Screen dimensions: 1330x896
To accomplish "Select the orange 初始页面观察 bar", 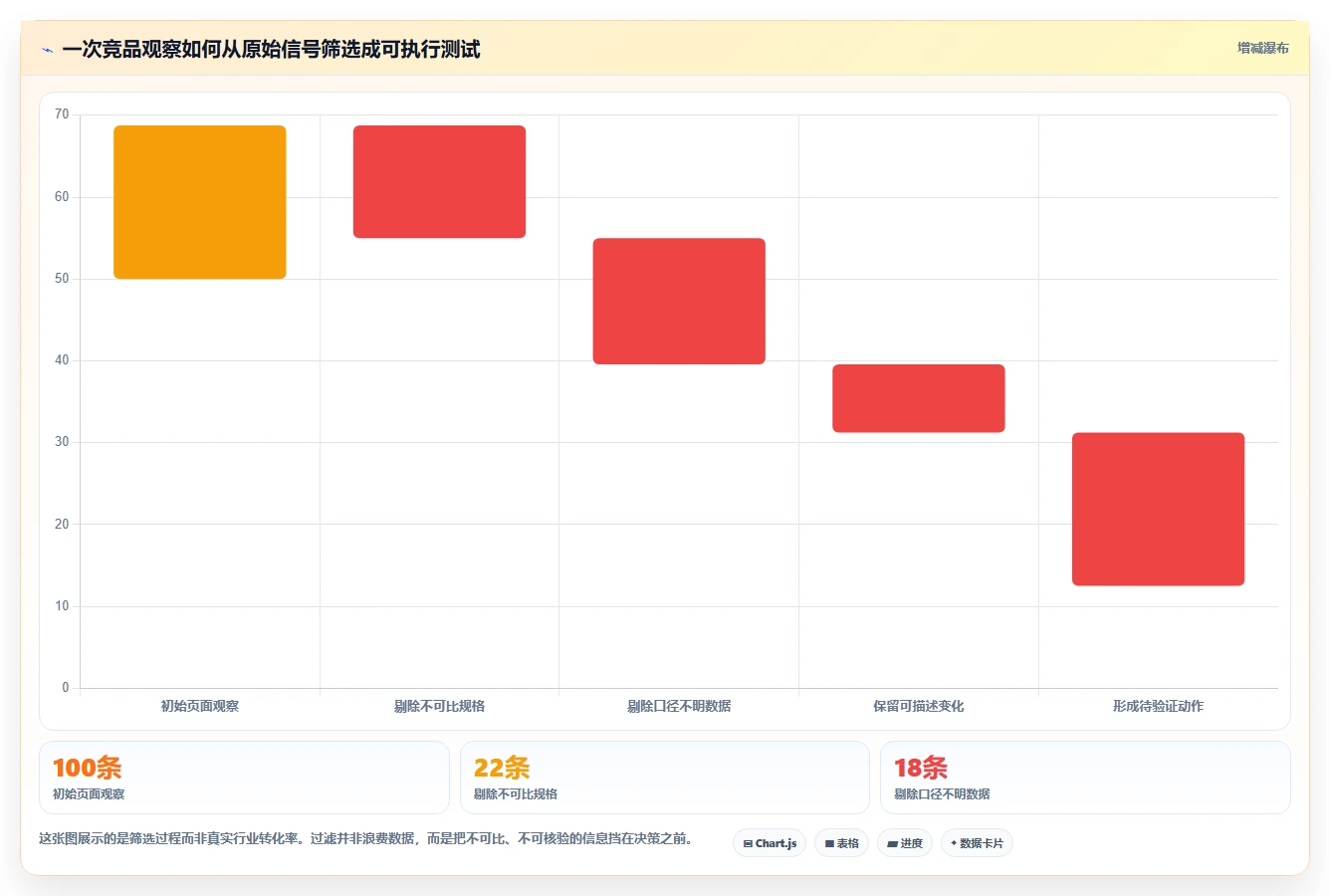I will tap(200, 202).
